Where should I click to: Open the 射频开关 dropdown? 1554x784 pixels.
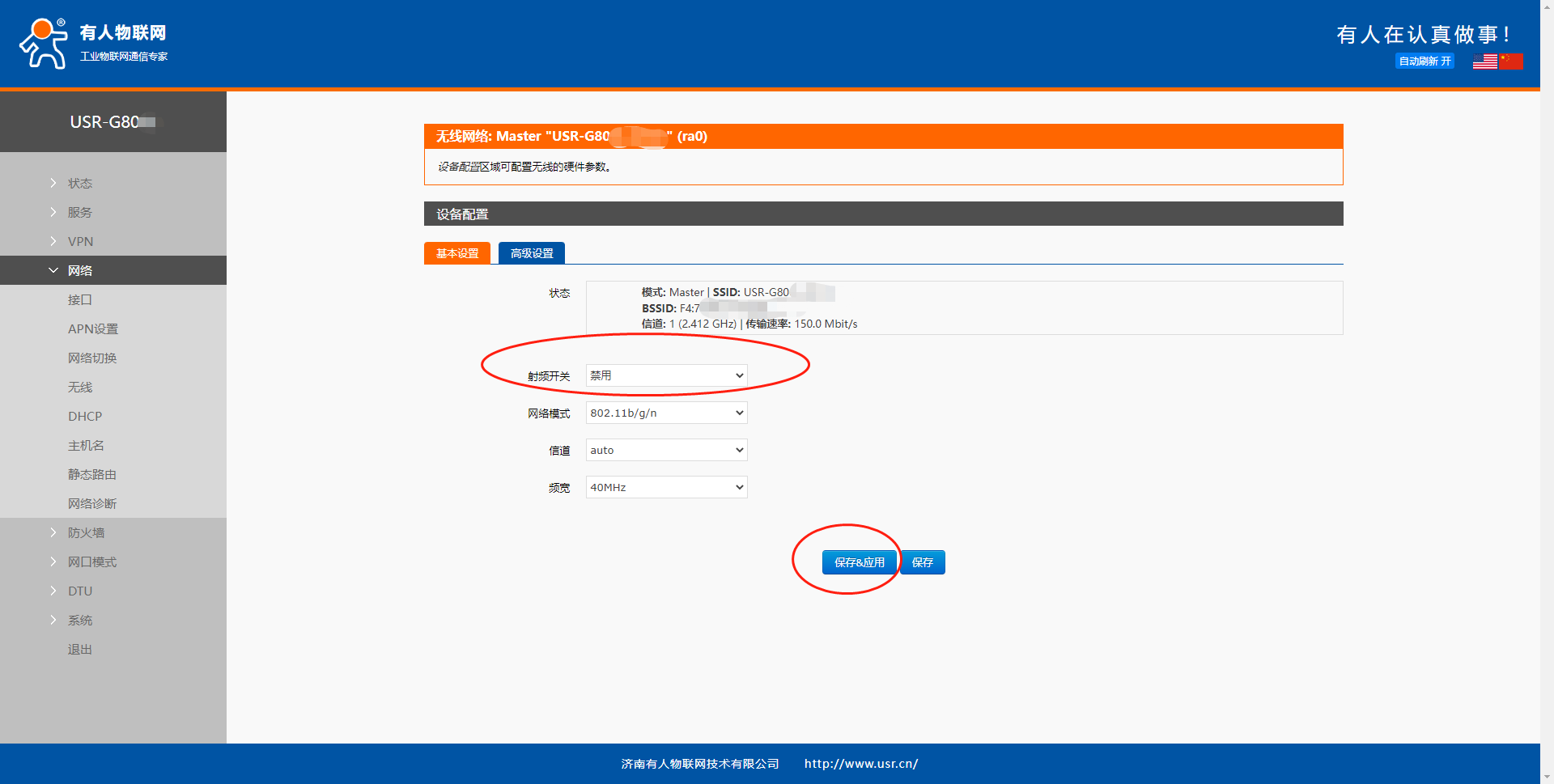click(666, 375)
